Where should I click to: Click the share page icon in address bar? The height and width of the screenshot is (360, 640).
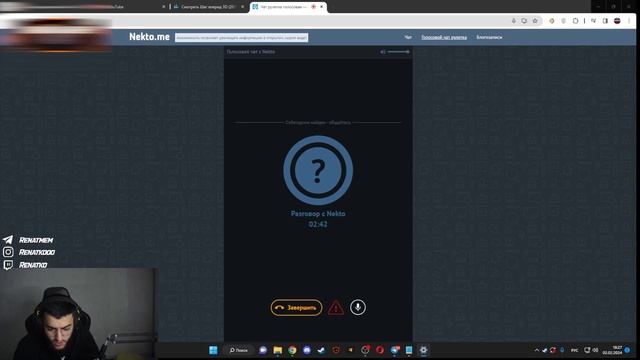524,21
